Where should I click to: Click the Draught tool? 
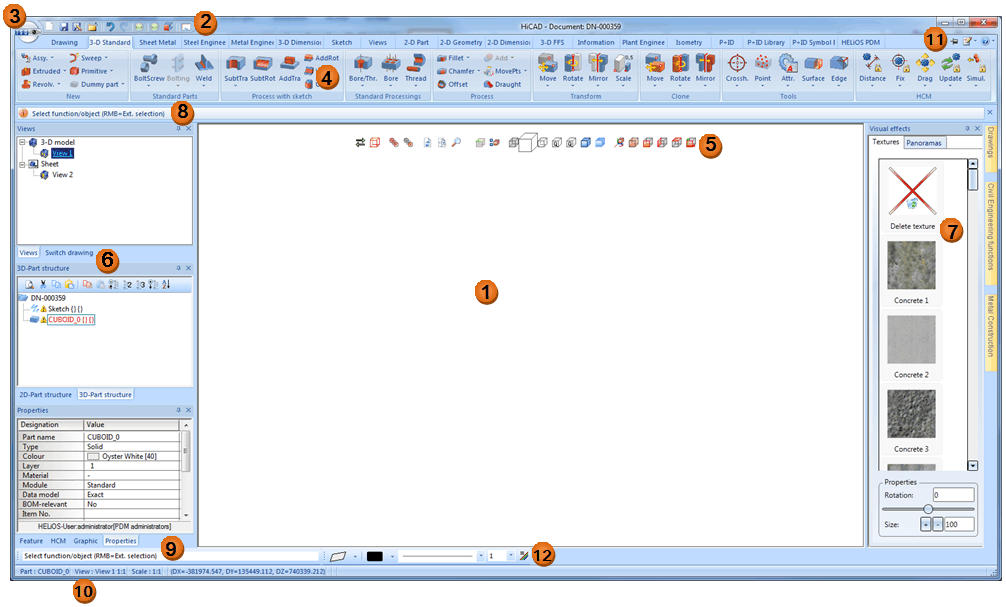click(x=502, y=84)
